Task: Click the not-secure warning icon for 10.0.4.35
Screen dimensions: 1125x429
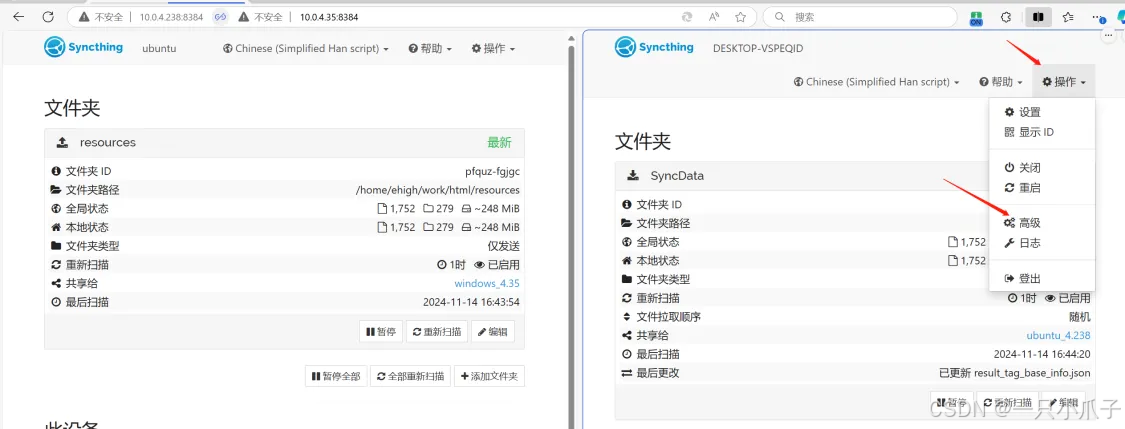Action: click(243, 16)
